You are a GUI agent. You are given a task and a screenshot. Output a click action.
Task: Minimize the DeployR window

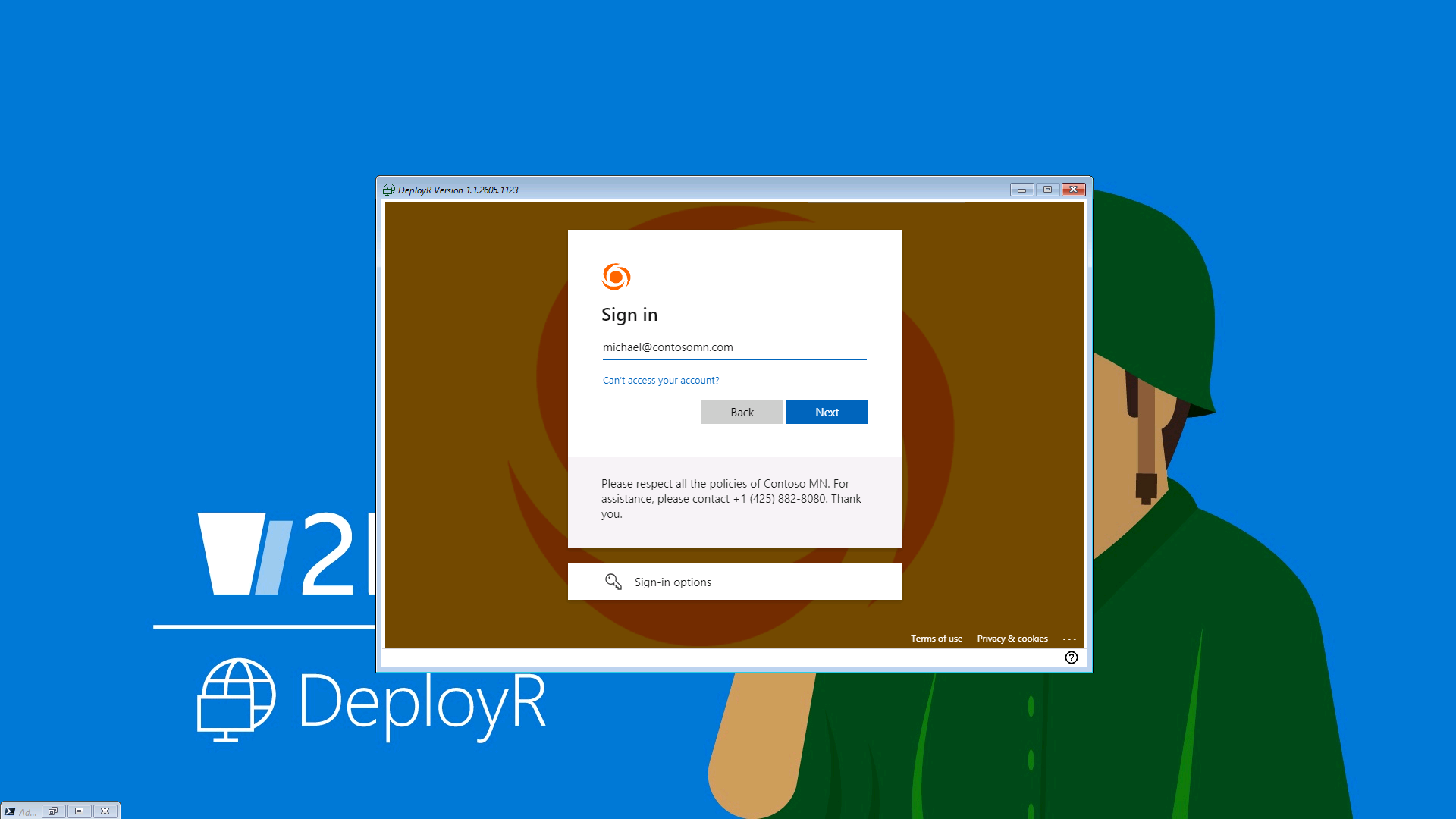(x=1021, y=190)
